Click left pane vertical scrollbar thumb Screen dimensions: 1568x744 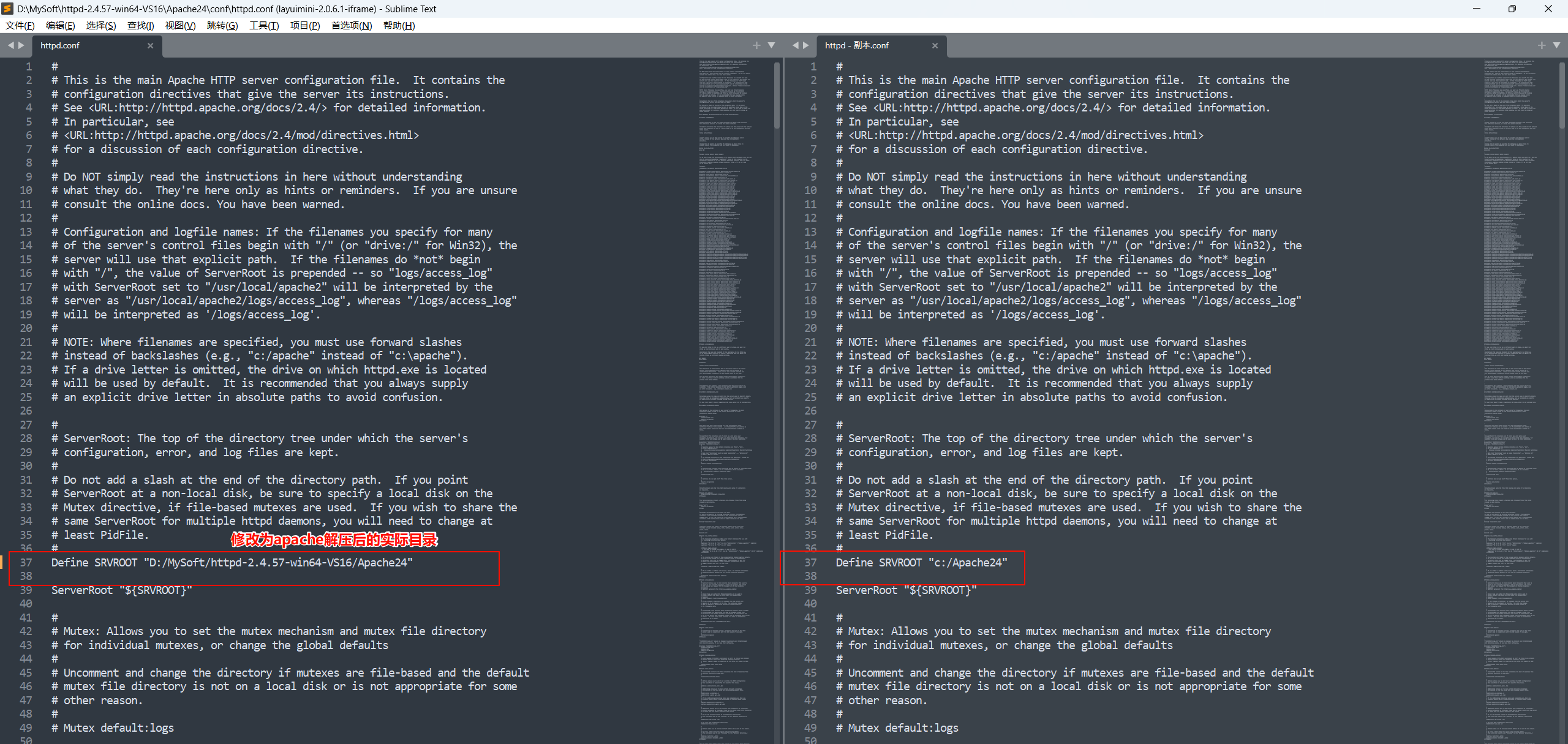[777, 95]
